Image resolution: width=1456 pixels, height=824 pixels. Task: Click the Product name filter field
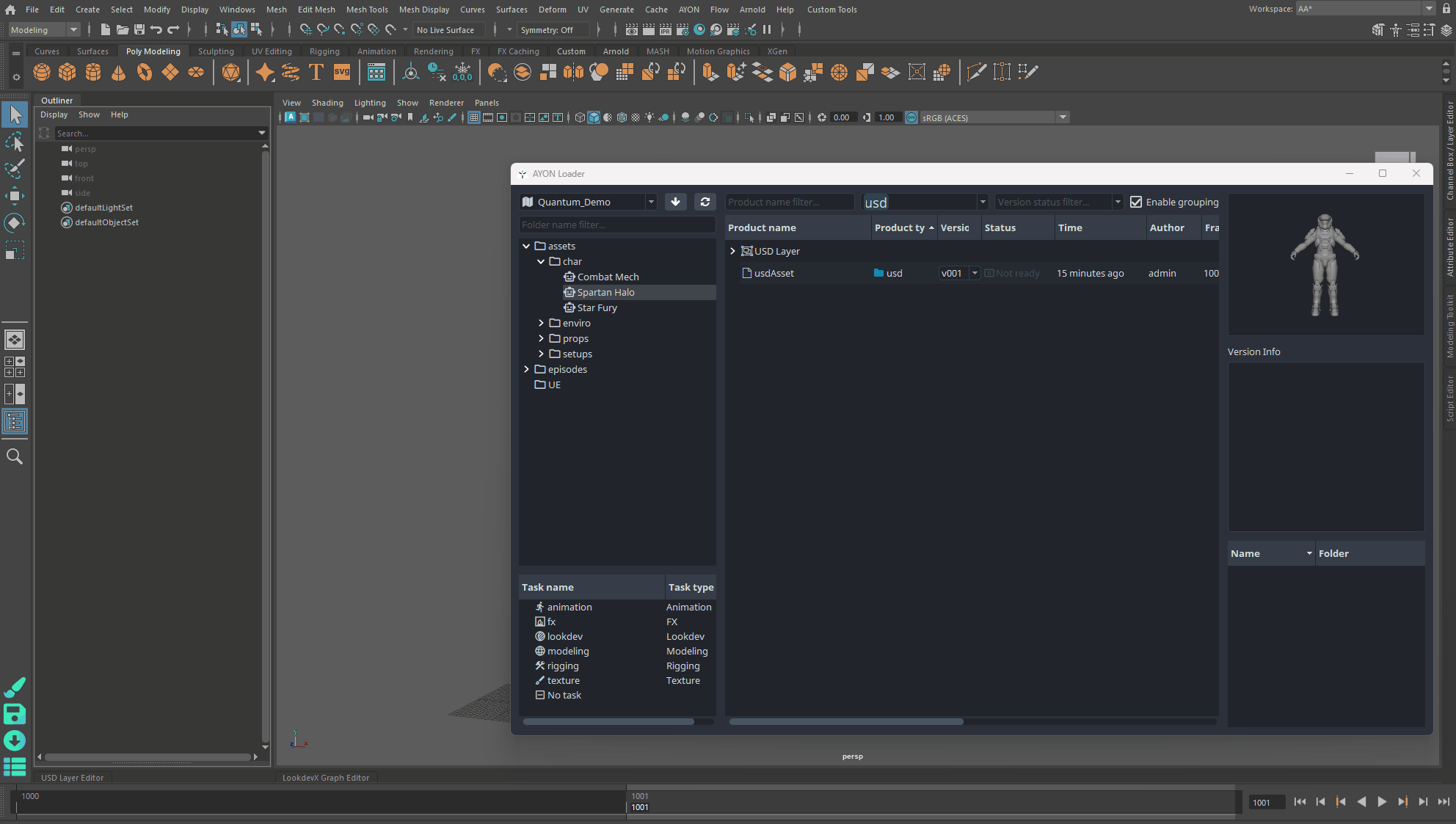point(789,202)
